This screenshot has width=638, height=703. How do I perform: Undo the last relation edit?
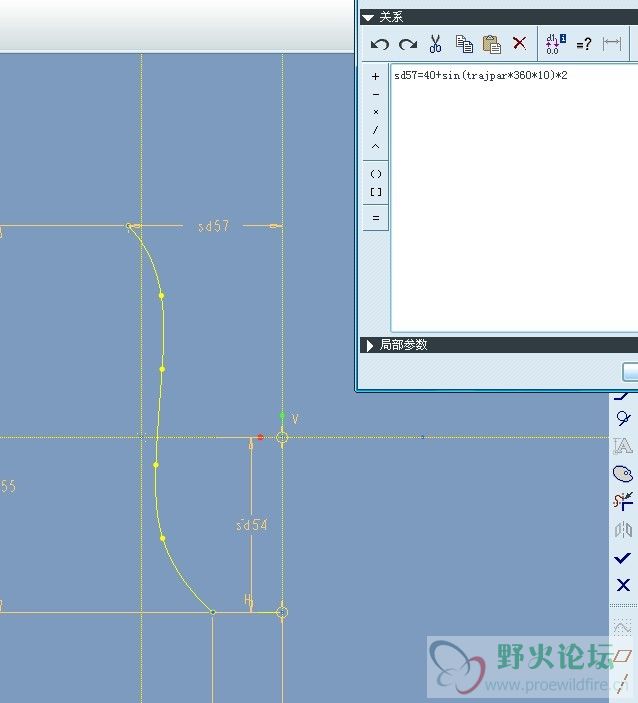click(x=380, y=44)
